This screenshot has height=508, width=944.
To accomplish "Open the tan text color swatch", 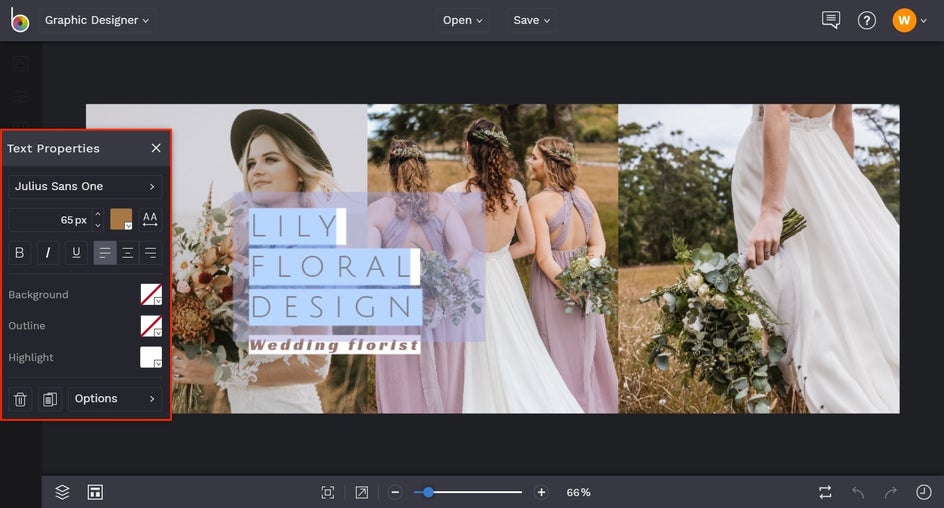I will tap(121, 219).
